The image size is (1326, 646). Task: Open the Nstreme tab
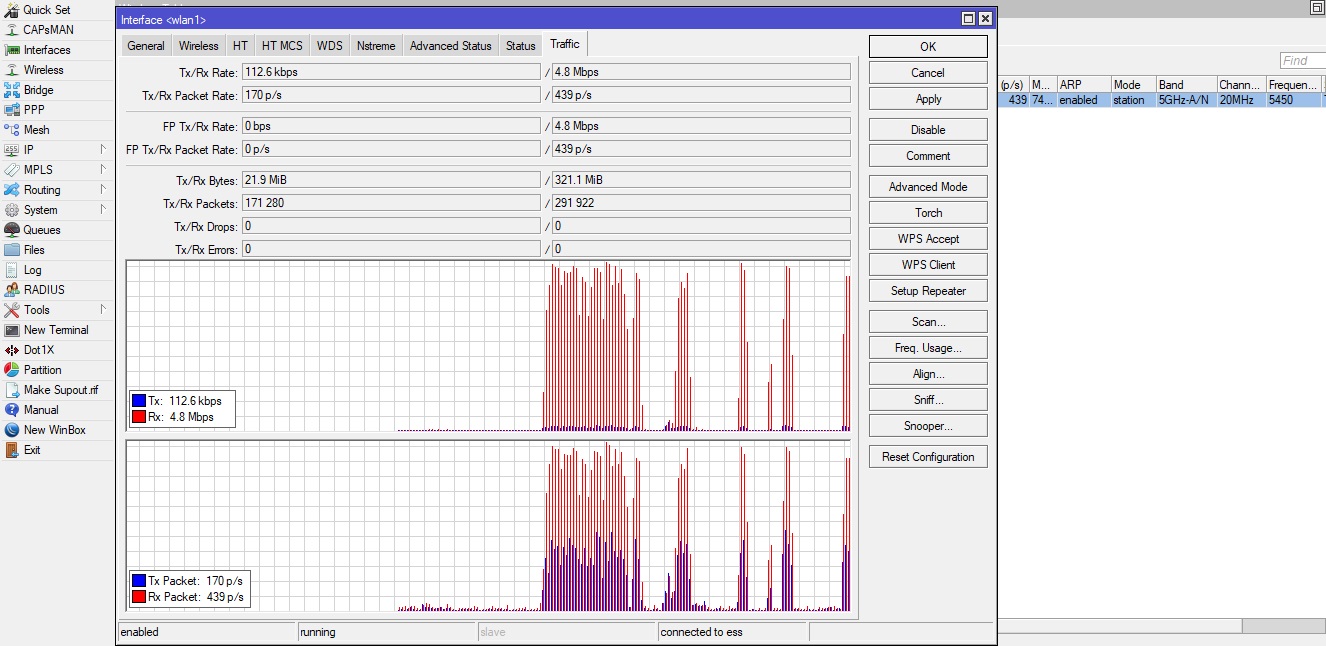click(x=375, y=45)
